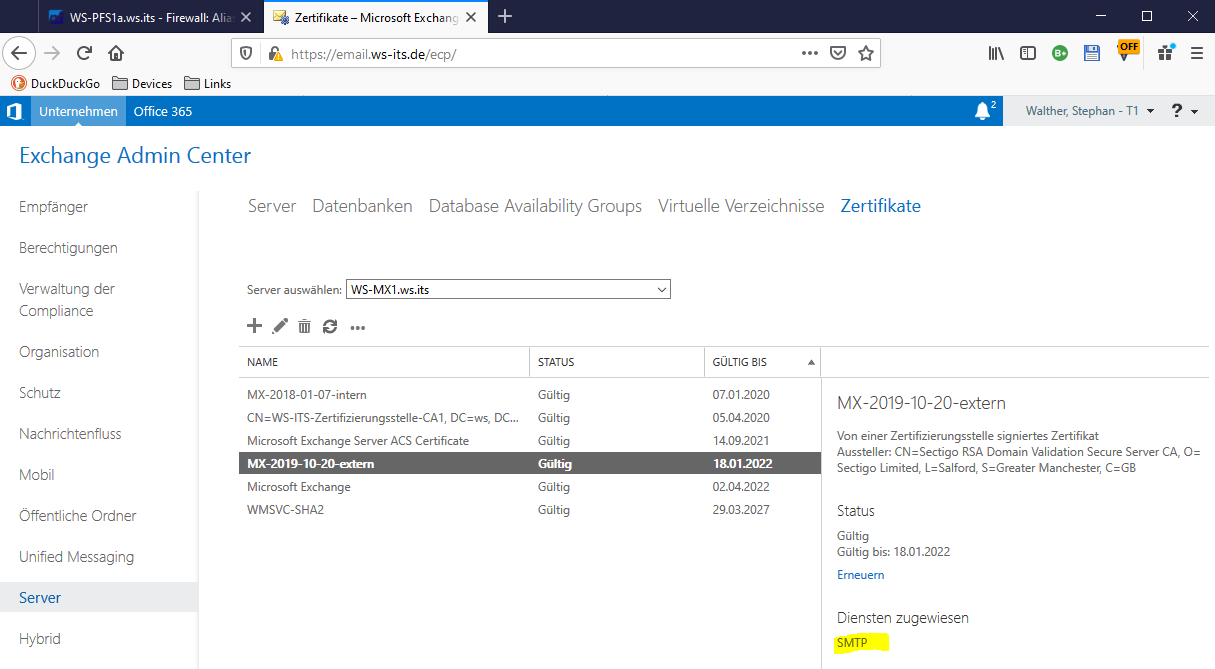Screen dimensions: 1215x669
Task: Click the blue floppy disk extension icon
Action: [1092, 53]
